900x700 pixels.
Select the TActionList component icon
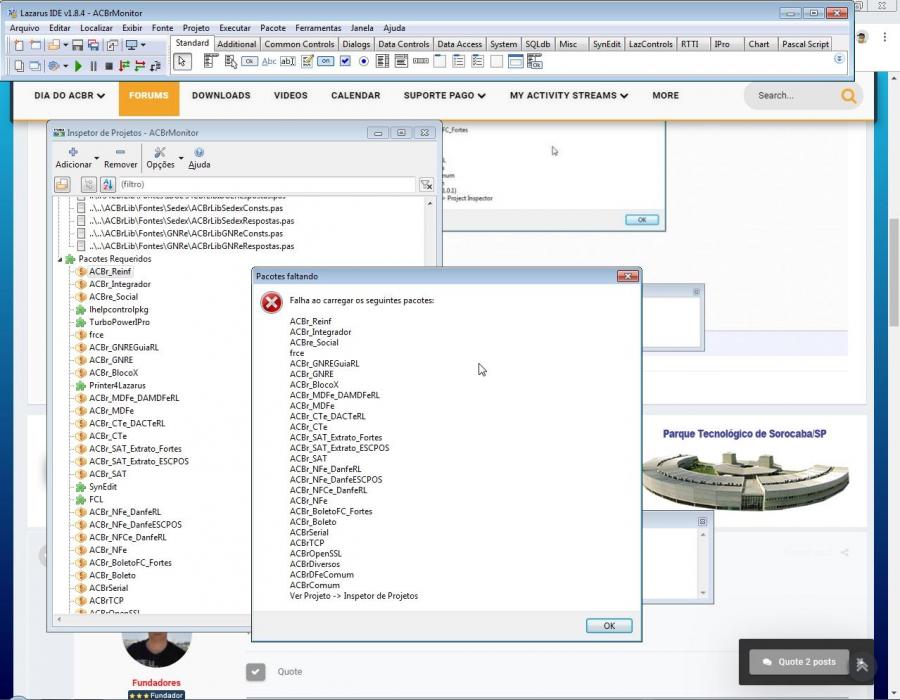[x=535, y=61]
